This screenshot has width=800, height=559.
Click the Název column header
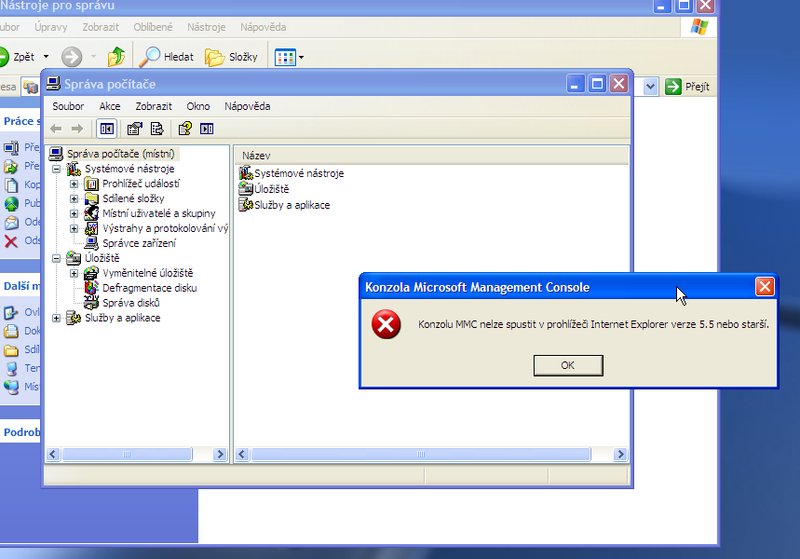(x=431, y=156)
